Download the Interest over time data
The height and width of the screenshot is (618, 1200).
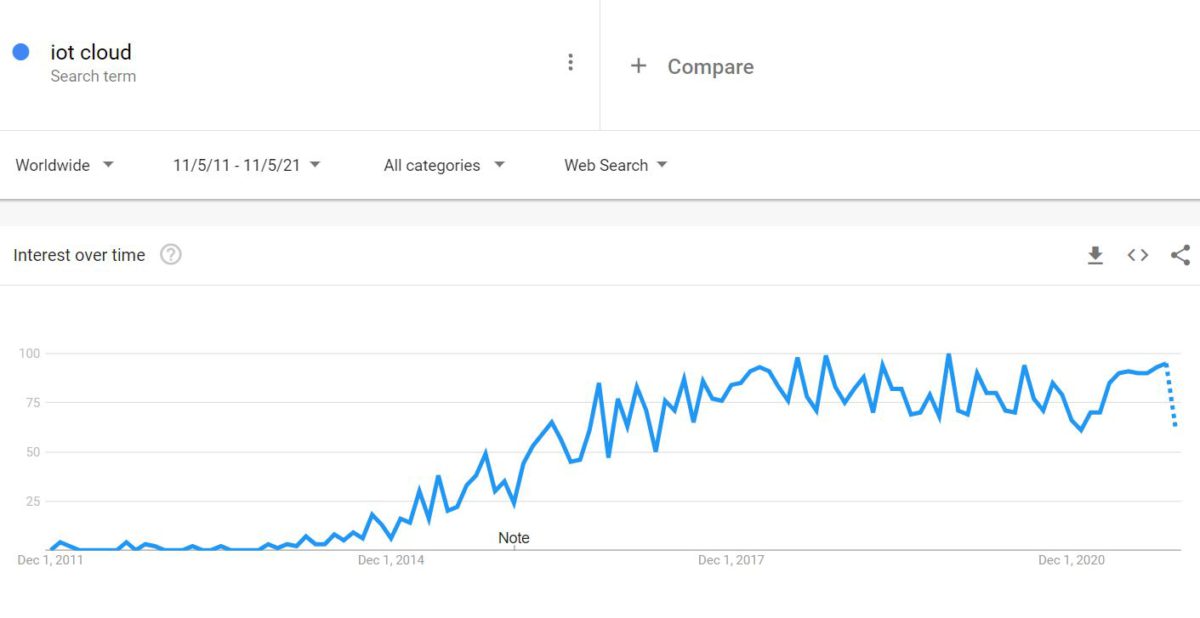point(1095,255)
